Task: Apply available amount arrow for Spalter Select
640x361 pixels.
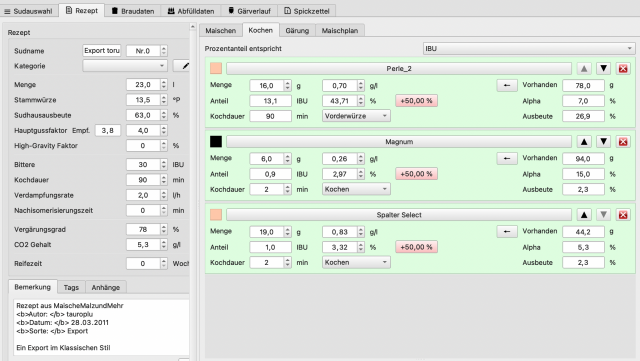Action: click(x=507, y=232)
